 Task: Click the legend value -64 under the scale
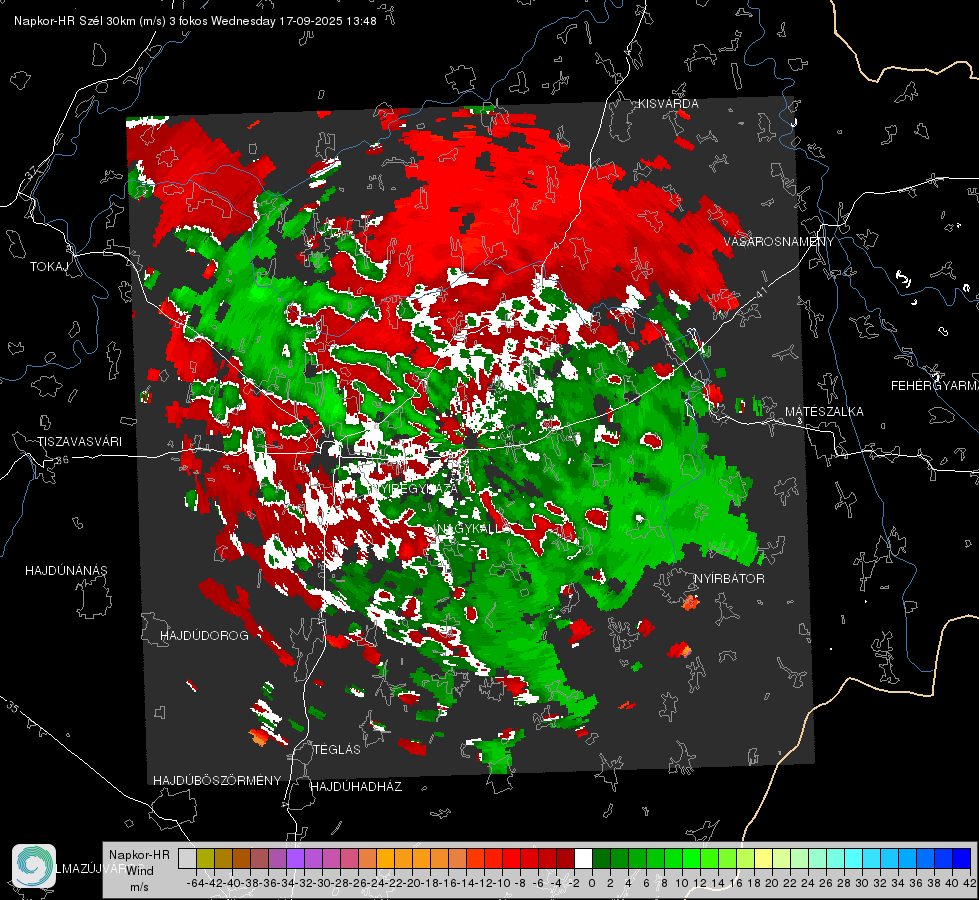(195, 883)
